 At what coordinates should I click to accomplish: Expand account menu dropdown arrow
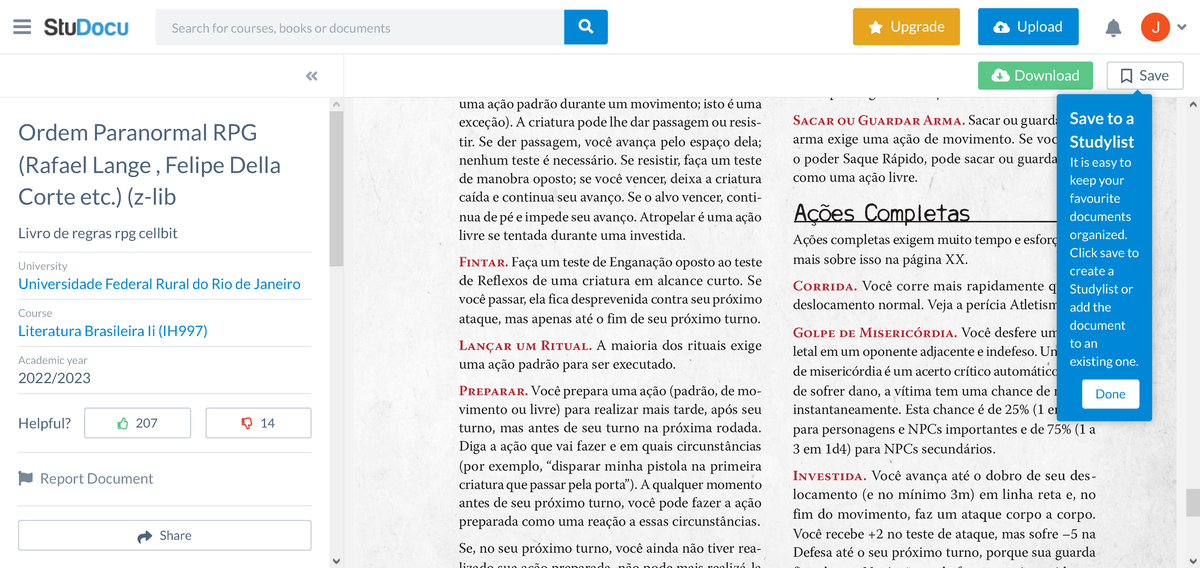[x=1182, y=28]
